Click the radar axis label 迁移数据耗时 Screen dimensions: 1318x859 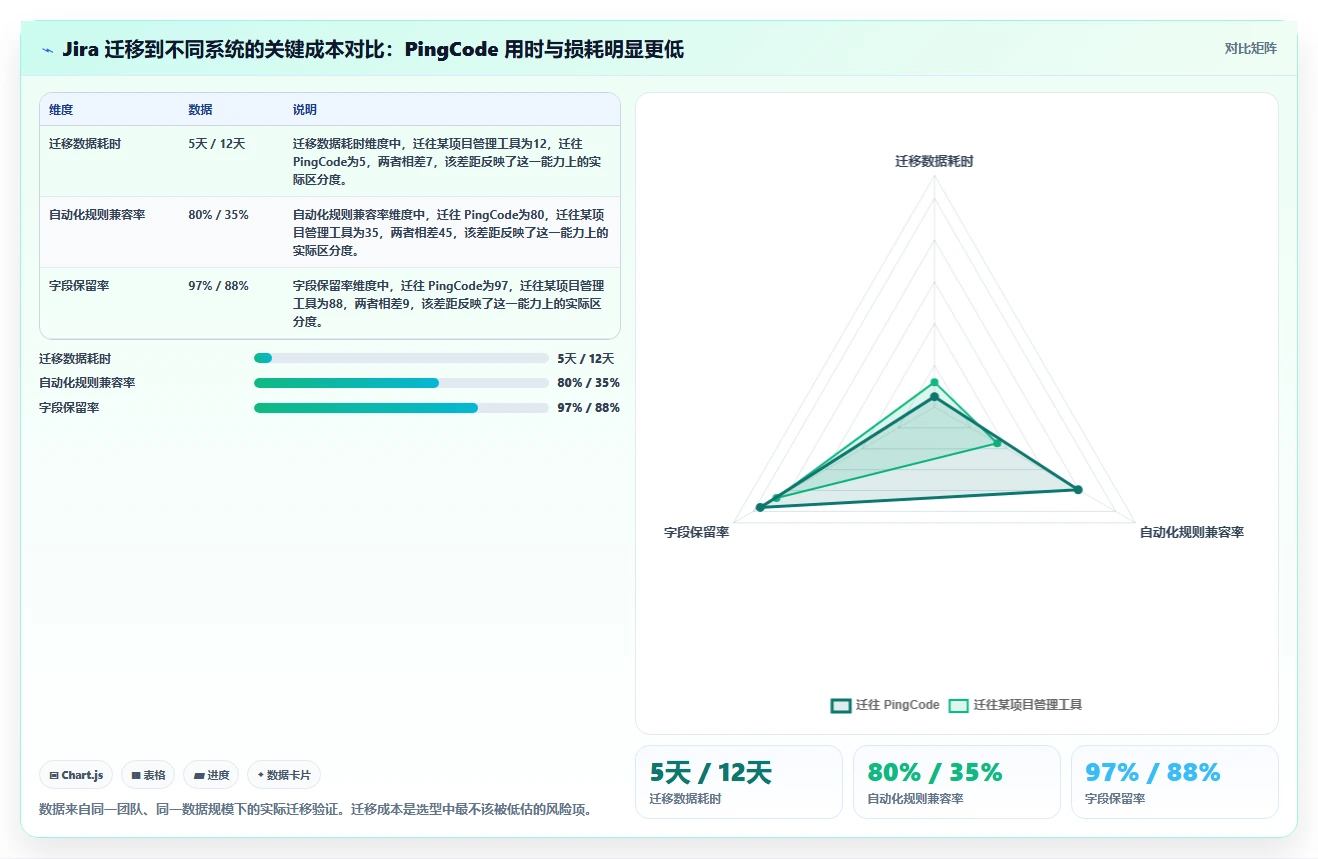tap(934, 161)
